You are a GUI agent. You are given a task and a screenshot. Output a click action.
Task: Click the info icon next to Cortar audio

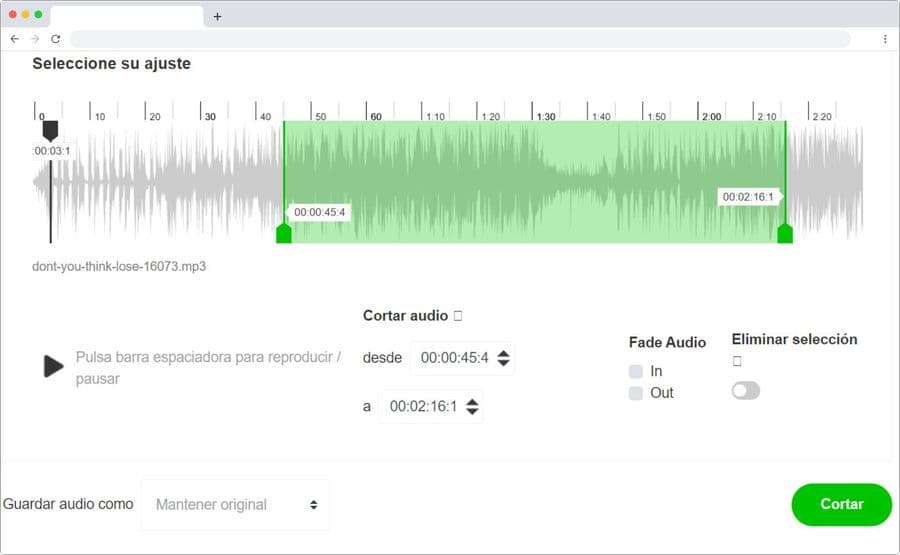tap(457, 316)
